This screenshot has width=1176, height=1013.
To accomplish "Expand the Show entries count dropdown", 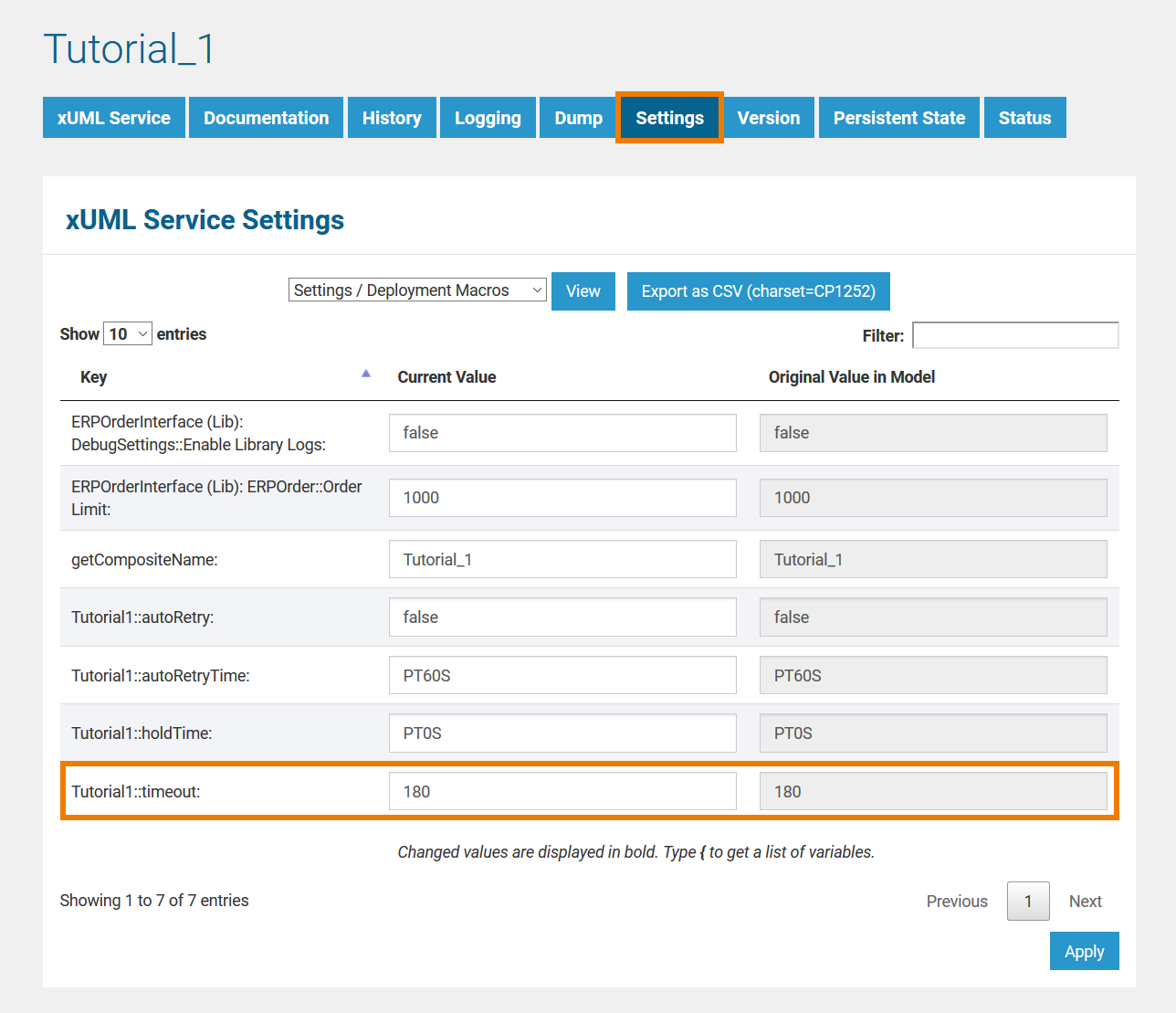I will [128, 334].
